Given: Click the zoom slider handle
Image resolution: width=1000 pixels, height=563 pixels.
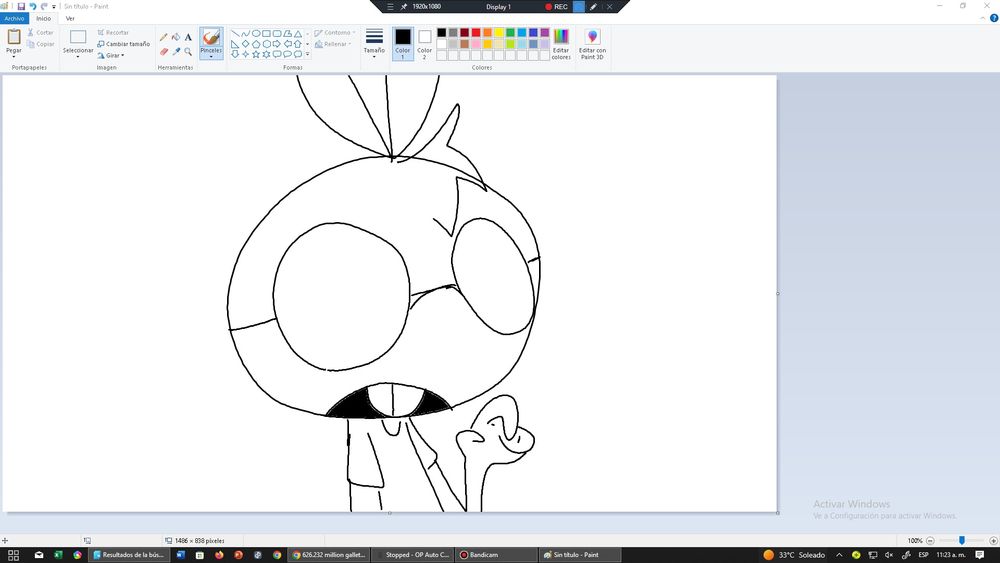Looking at the screenshot, I should (x=962, y=541).
